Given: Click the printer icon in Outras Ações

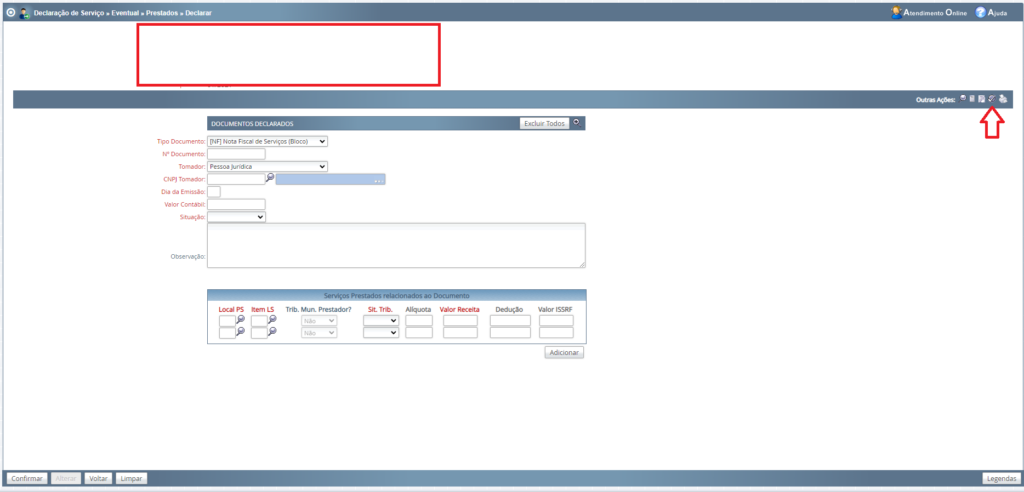Looking at the screenshot, I should coord(1002,98).
